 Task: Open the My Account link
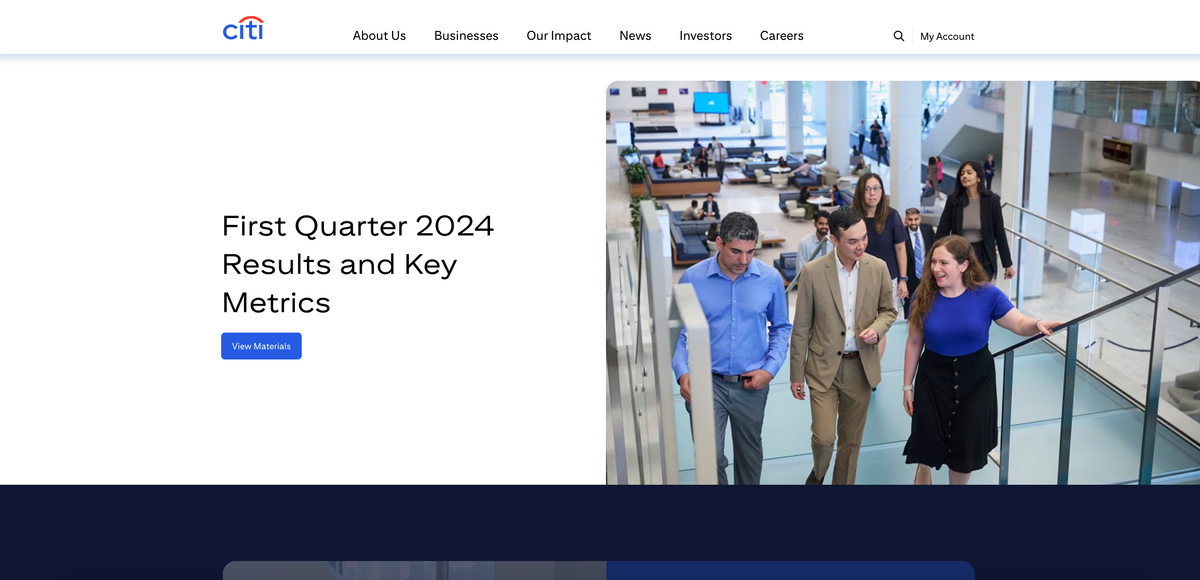(946, 37)
